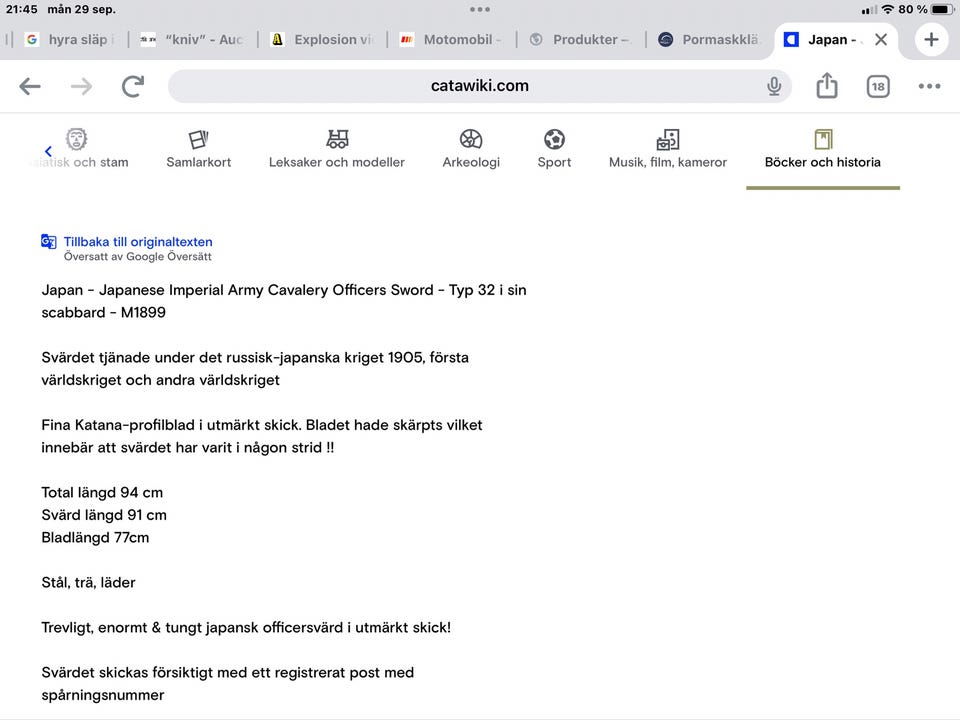
Task: Switch to the Pormaskklä tab
Action: click(710, 40)
